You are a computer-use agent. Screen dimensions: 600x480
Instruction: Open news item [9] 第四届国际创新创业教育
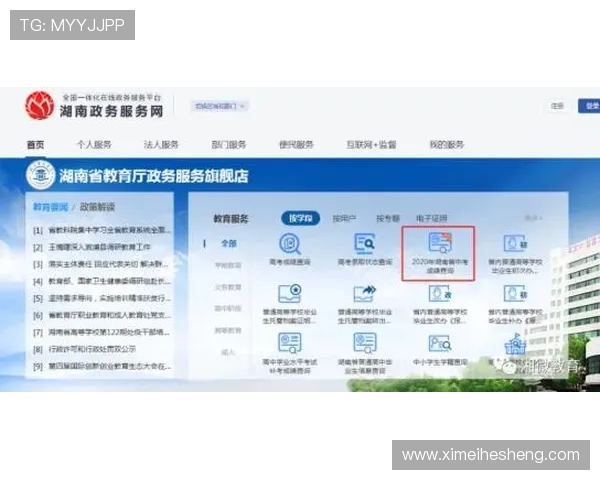(x=102, y=366)
